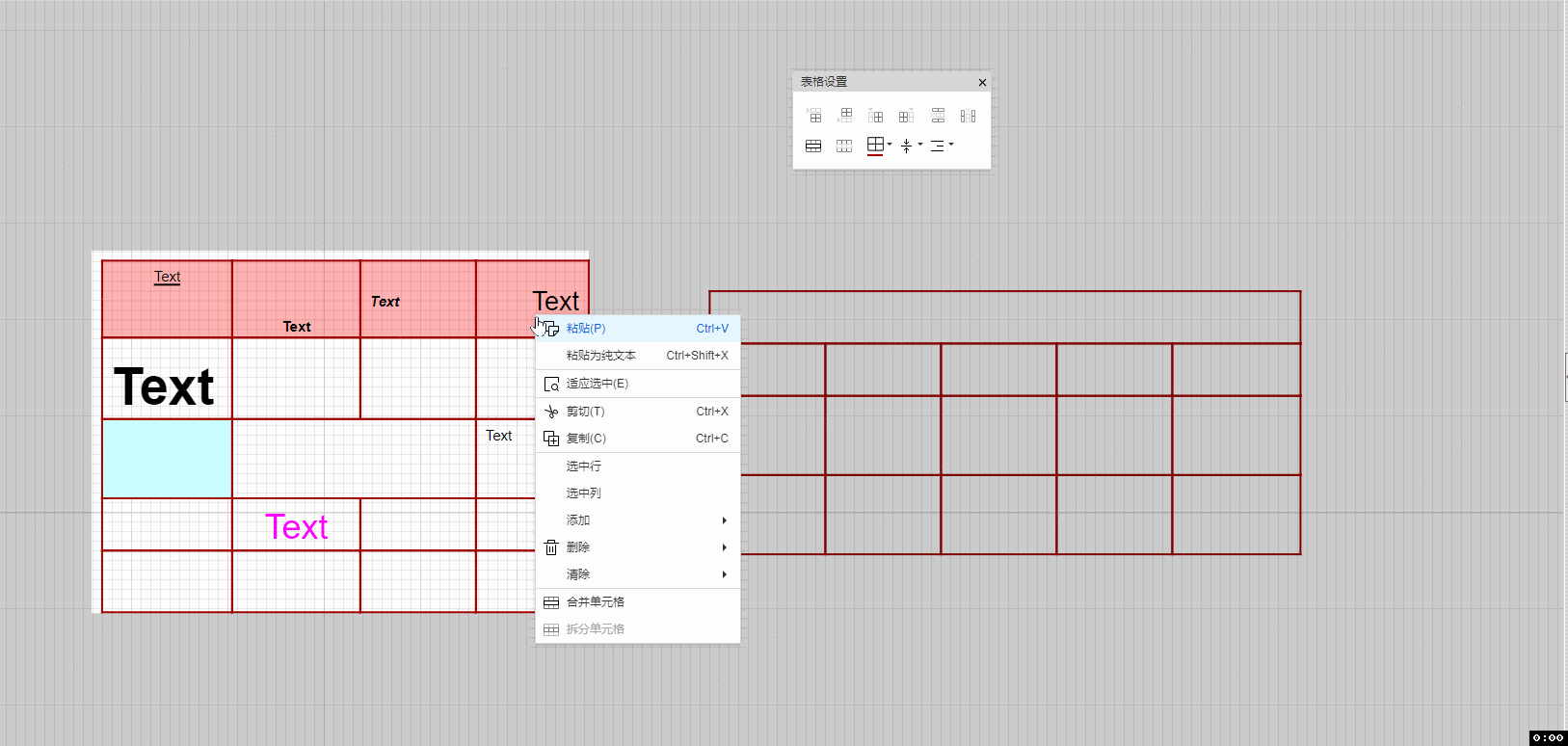Select the header cell with small bold Text

point(296,299)
